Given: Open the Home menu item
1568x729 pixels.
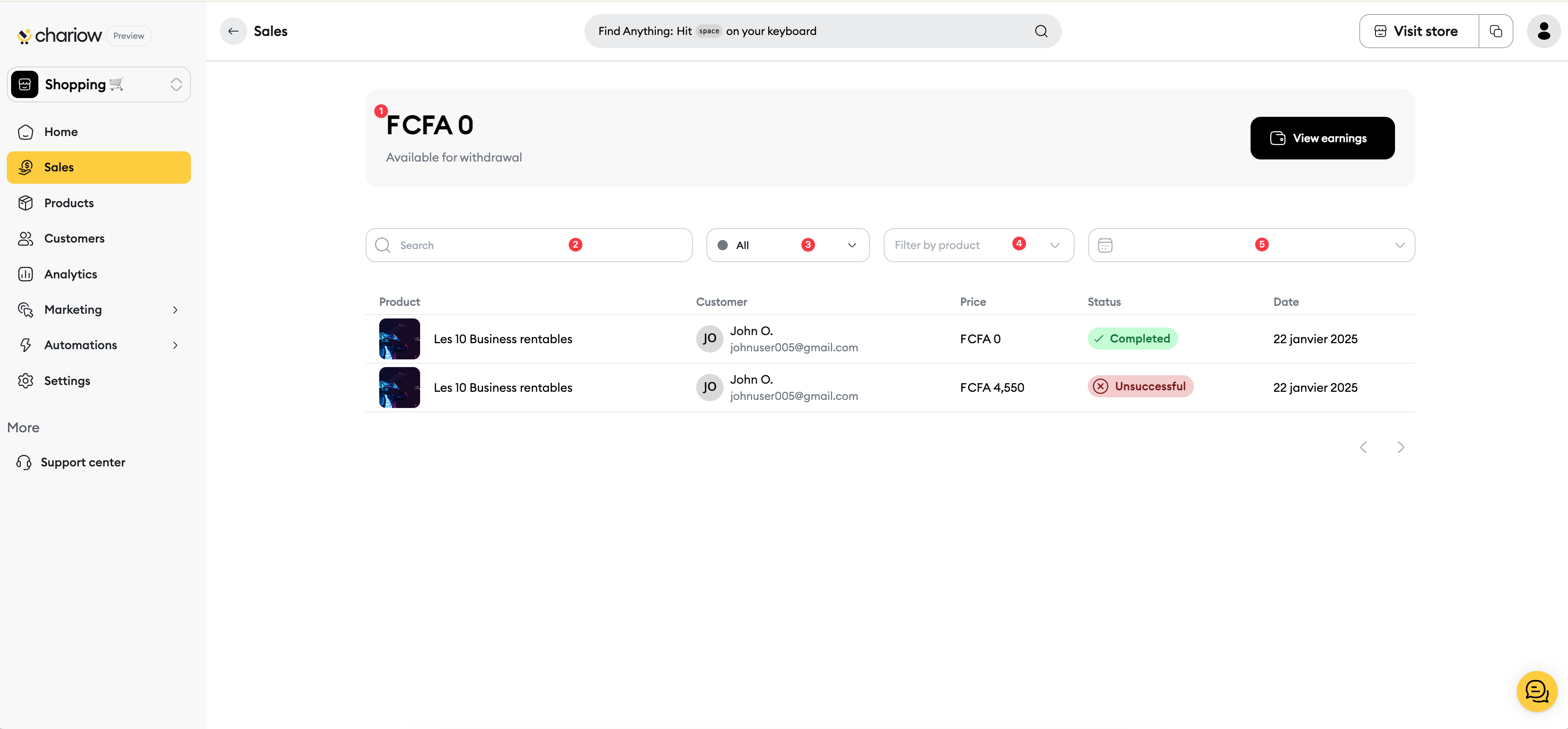Looking at the screenshot, I should [98, 132].
